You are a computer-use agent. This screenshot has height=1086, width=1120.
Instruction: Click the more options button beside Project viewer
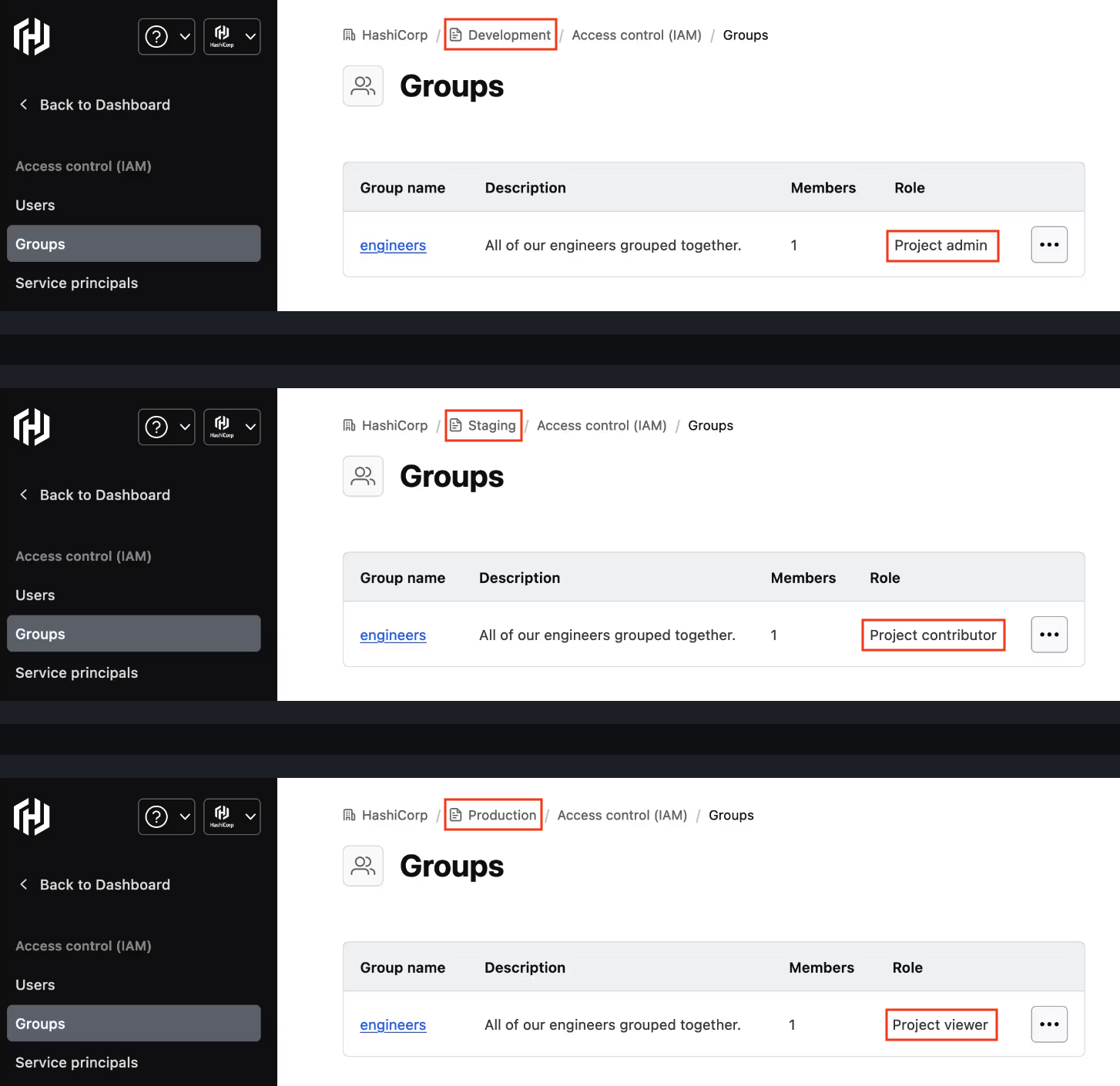pos(1049,1024)
